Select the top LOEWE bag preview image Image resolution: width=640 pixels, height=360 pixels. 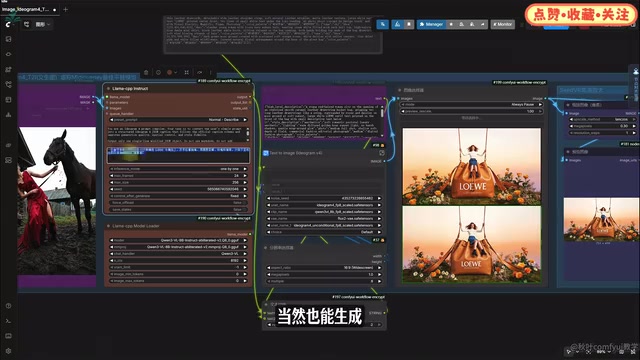pos(471,167)
